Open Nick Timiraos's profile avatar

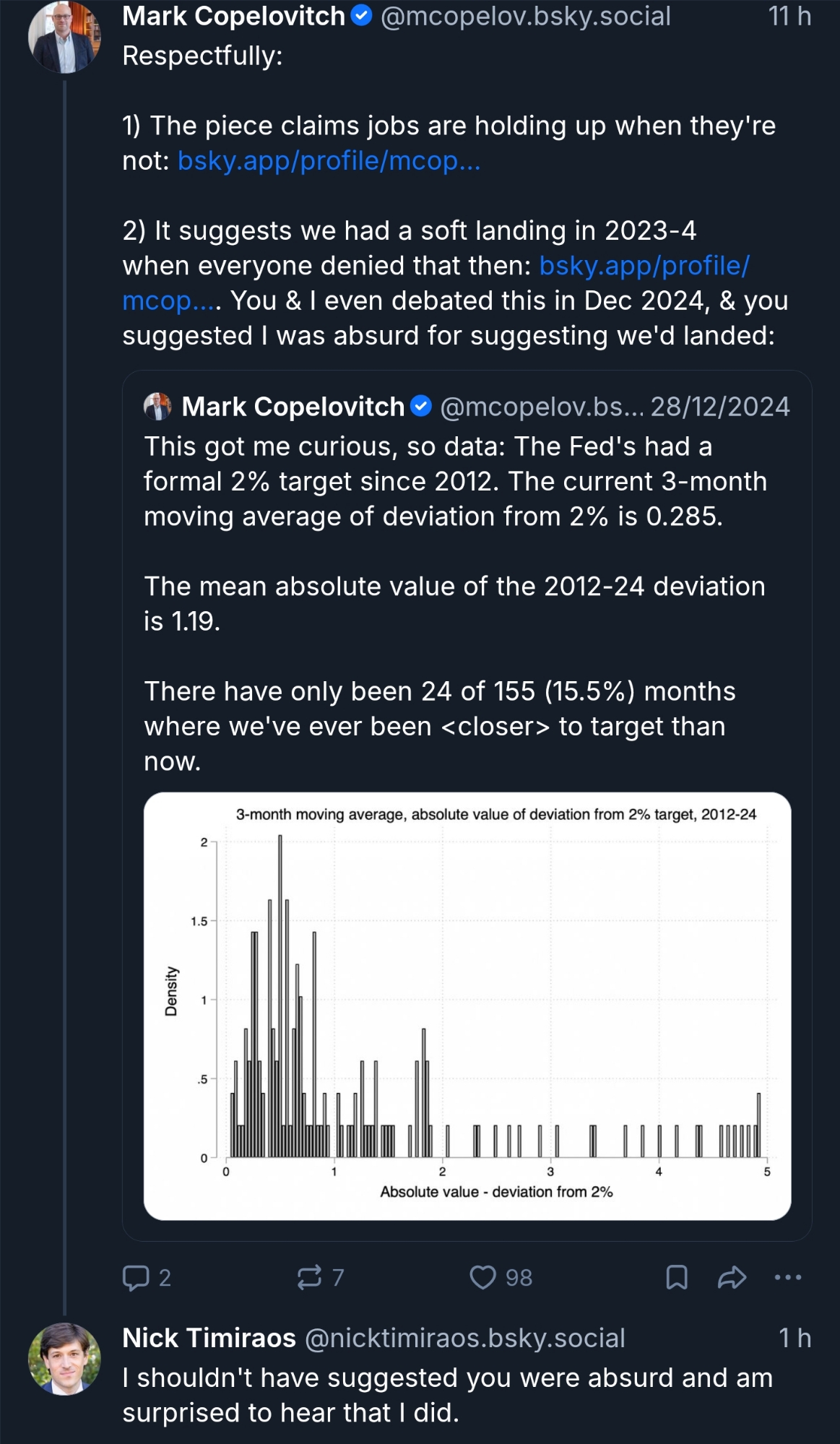coord(64,1359)
